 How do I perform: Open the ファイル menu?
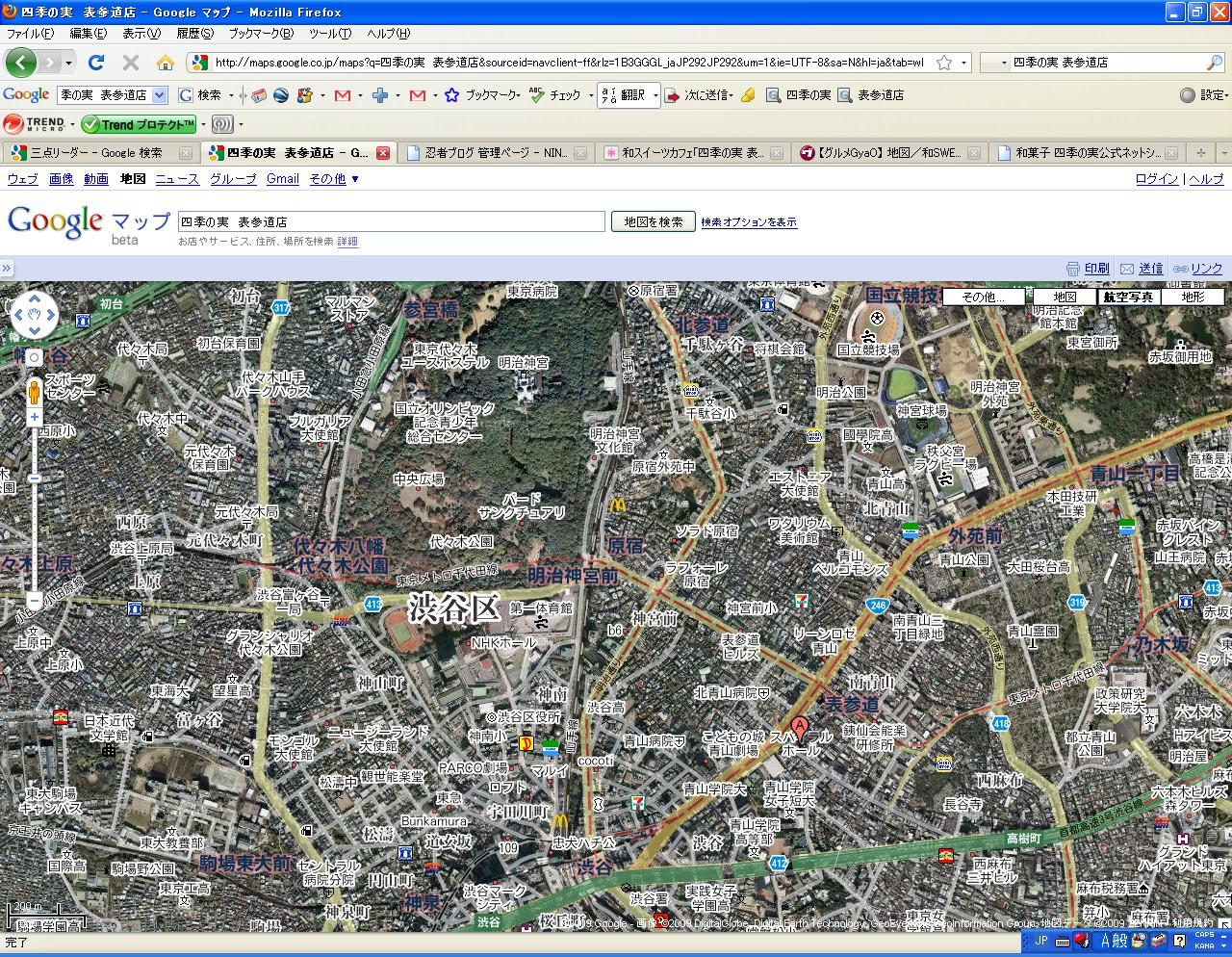point(30,34)
